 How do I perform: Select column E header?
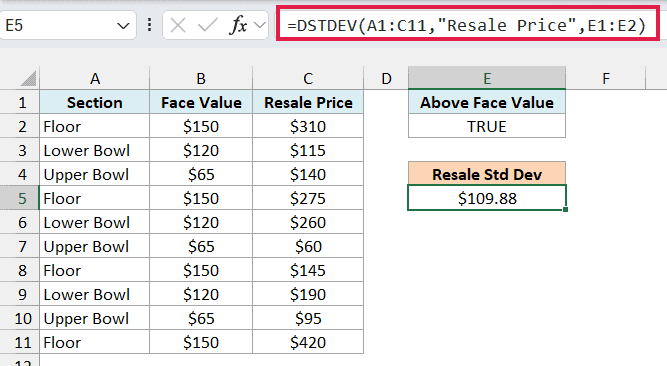pyautogui.click(x=487, y=78)
